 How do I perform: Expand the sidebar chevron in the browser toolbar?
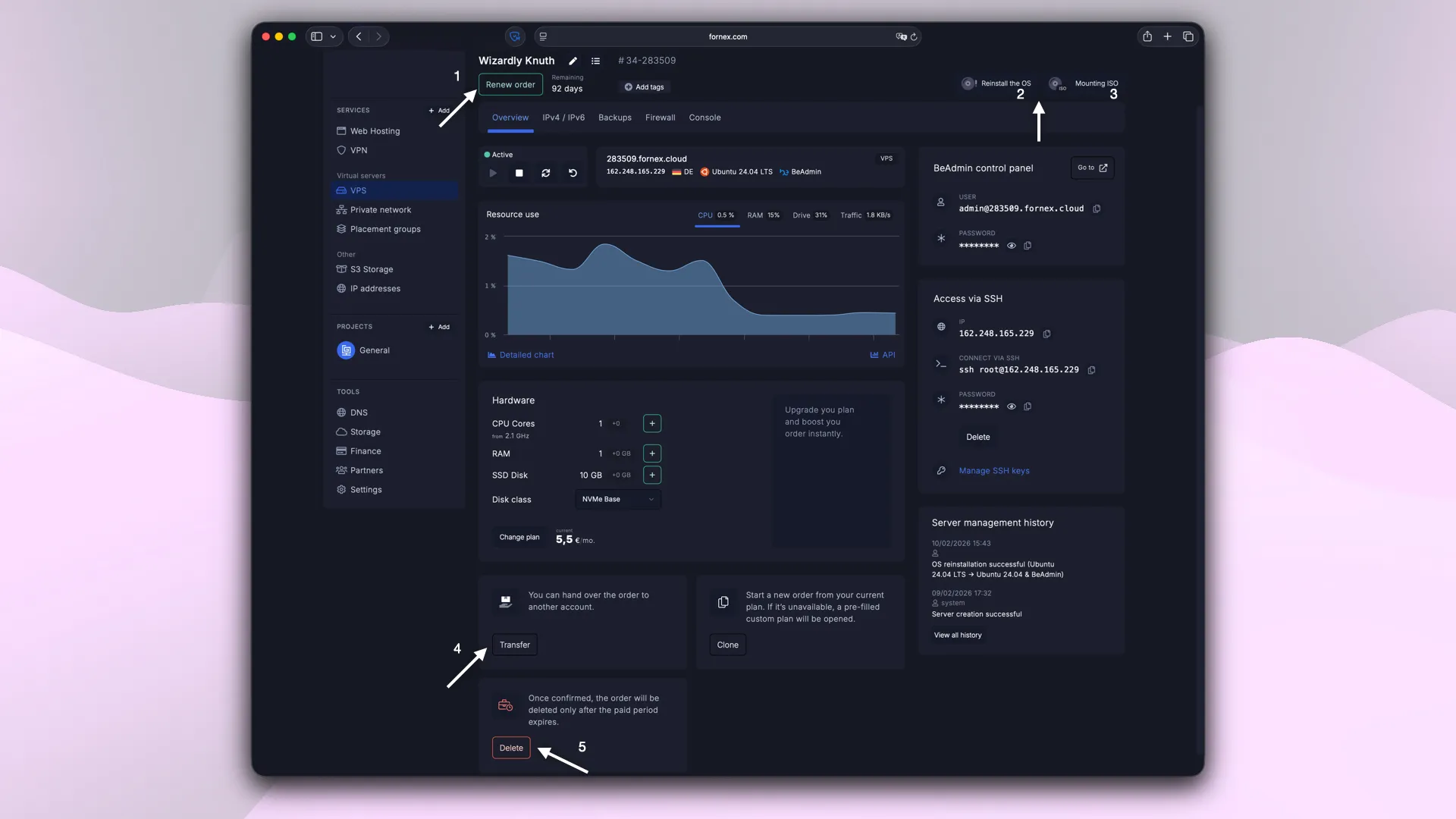click(334, 36)
